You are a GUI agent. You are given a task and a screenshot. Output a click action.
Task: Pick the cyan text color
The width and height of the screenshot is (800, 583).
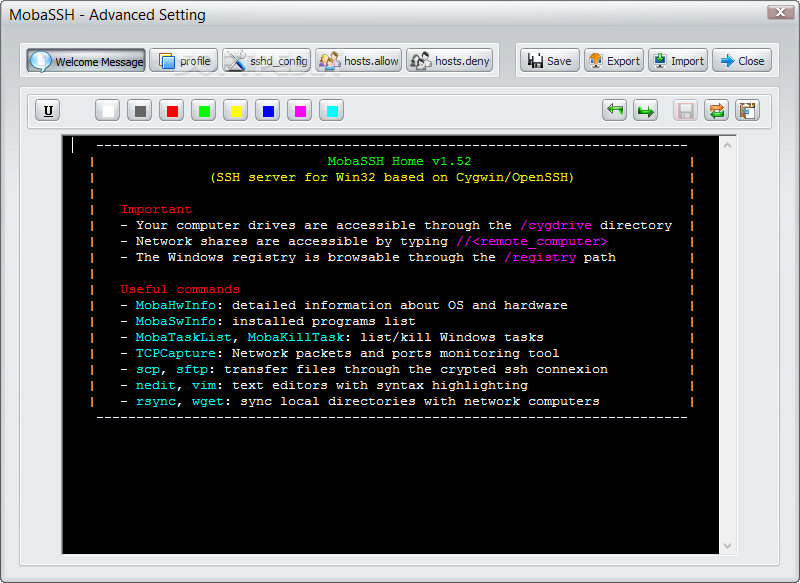point(332,111)
